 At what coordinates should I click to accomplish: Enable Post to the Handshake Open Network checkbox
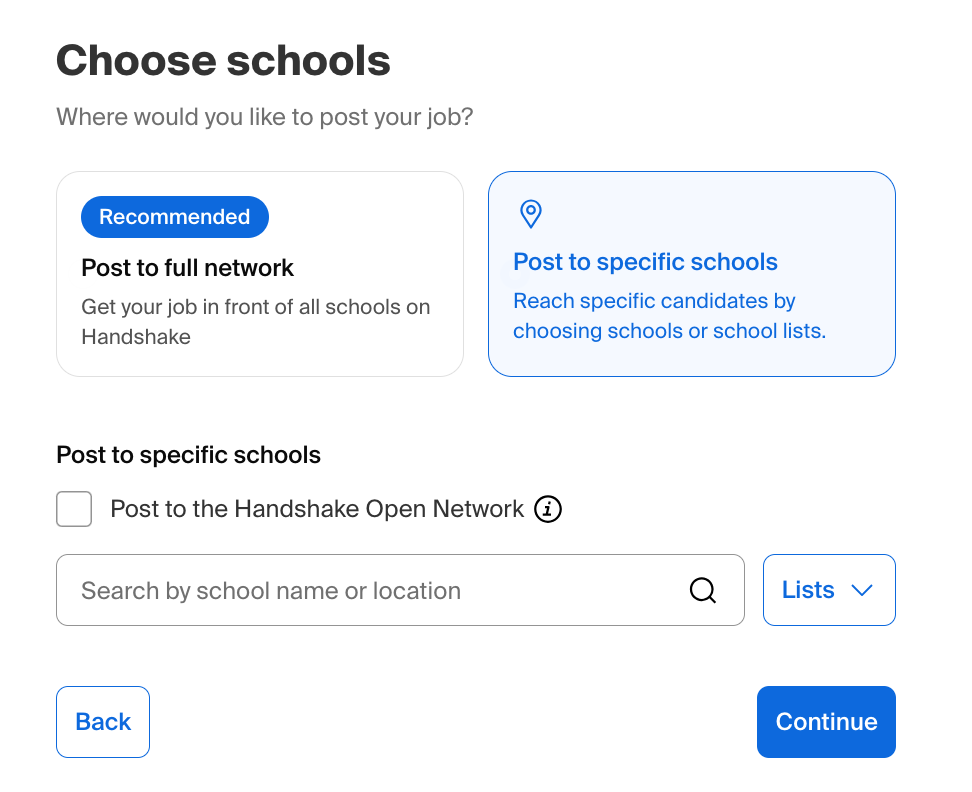point(74,509)
